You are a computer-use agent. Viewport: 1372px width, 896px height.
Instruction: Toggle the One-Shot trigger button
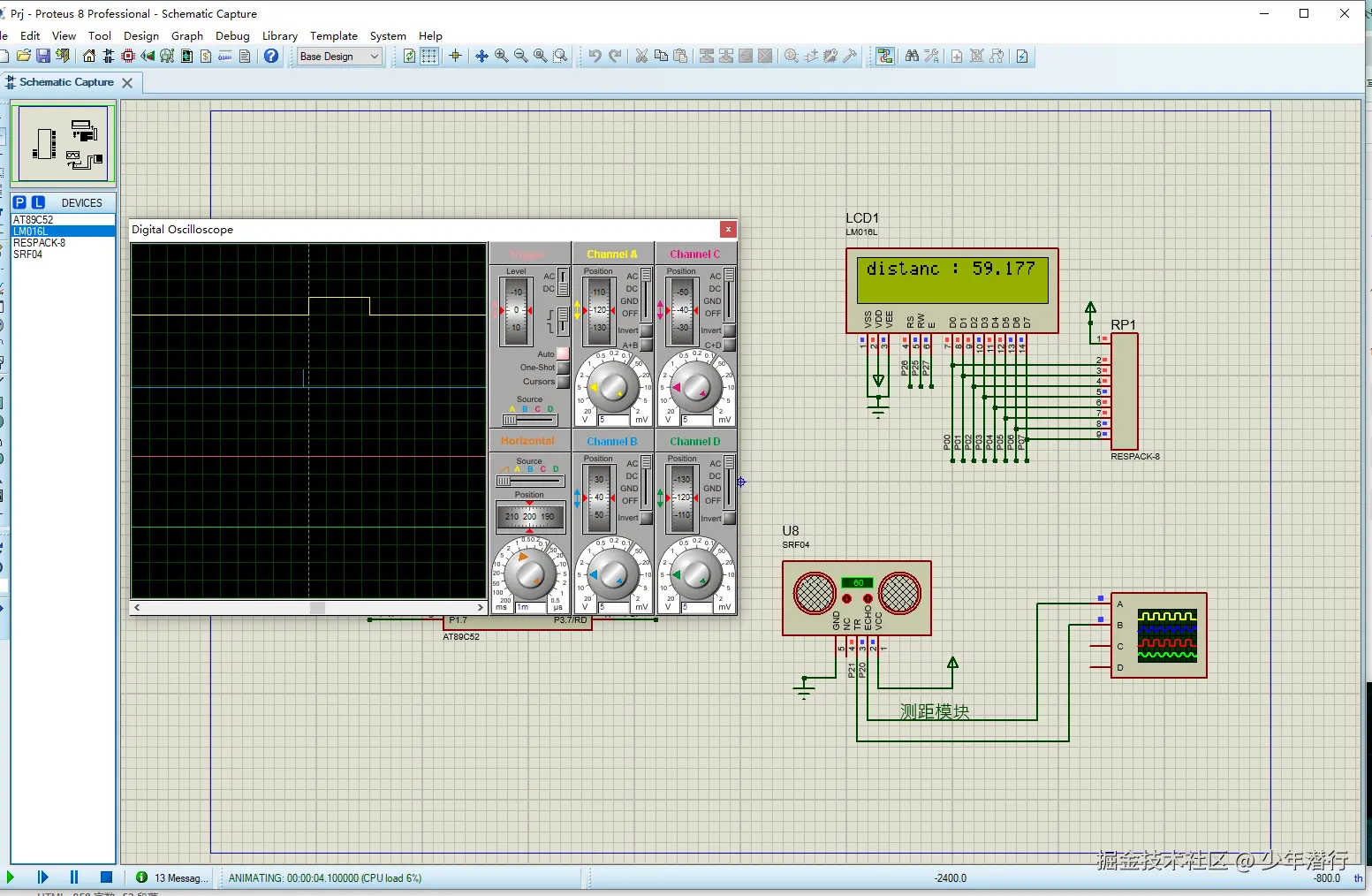tap(563, 368)
